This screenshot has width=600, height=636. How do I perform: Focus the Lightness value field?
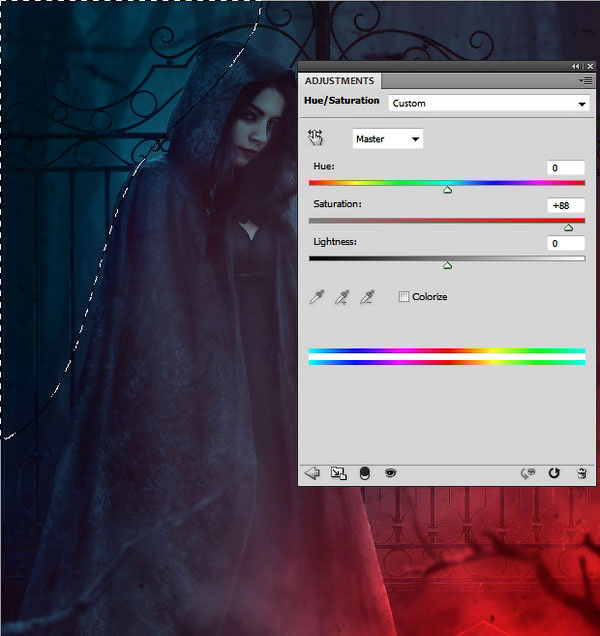coord(566,243)
